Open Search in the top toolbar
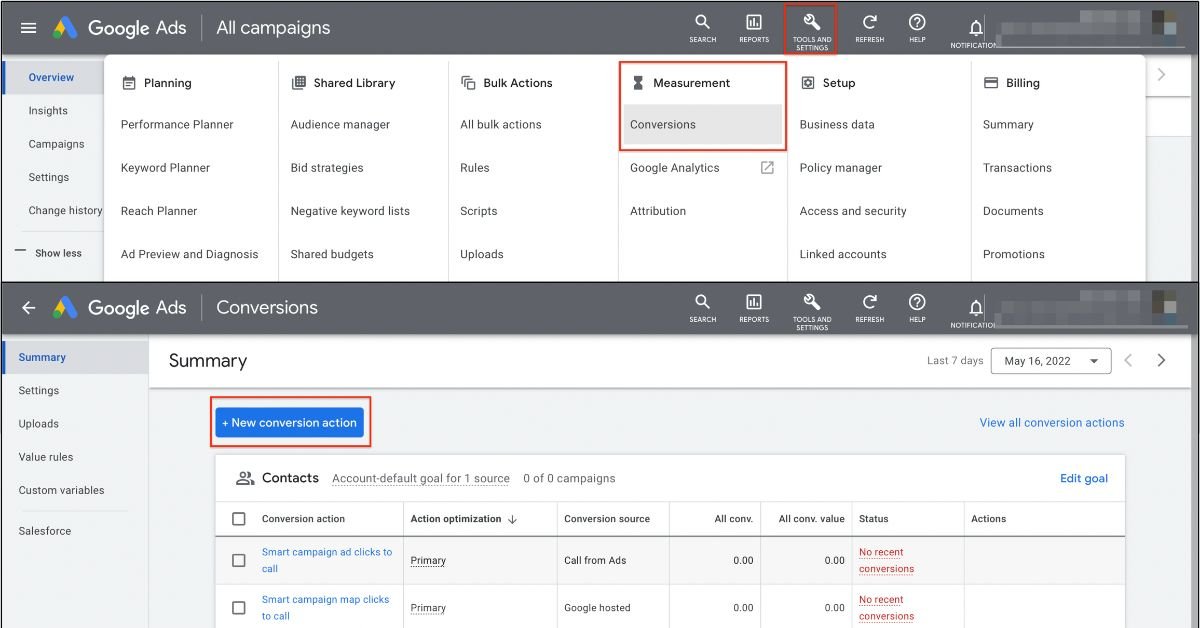 point(702,26)
